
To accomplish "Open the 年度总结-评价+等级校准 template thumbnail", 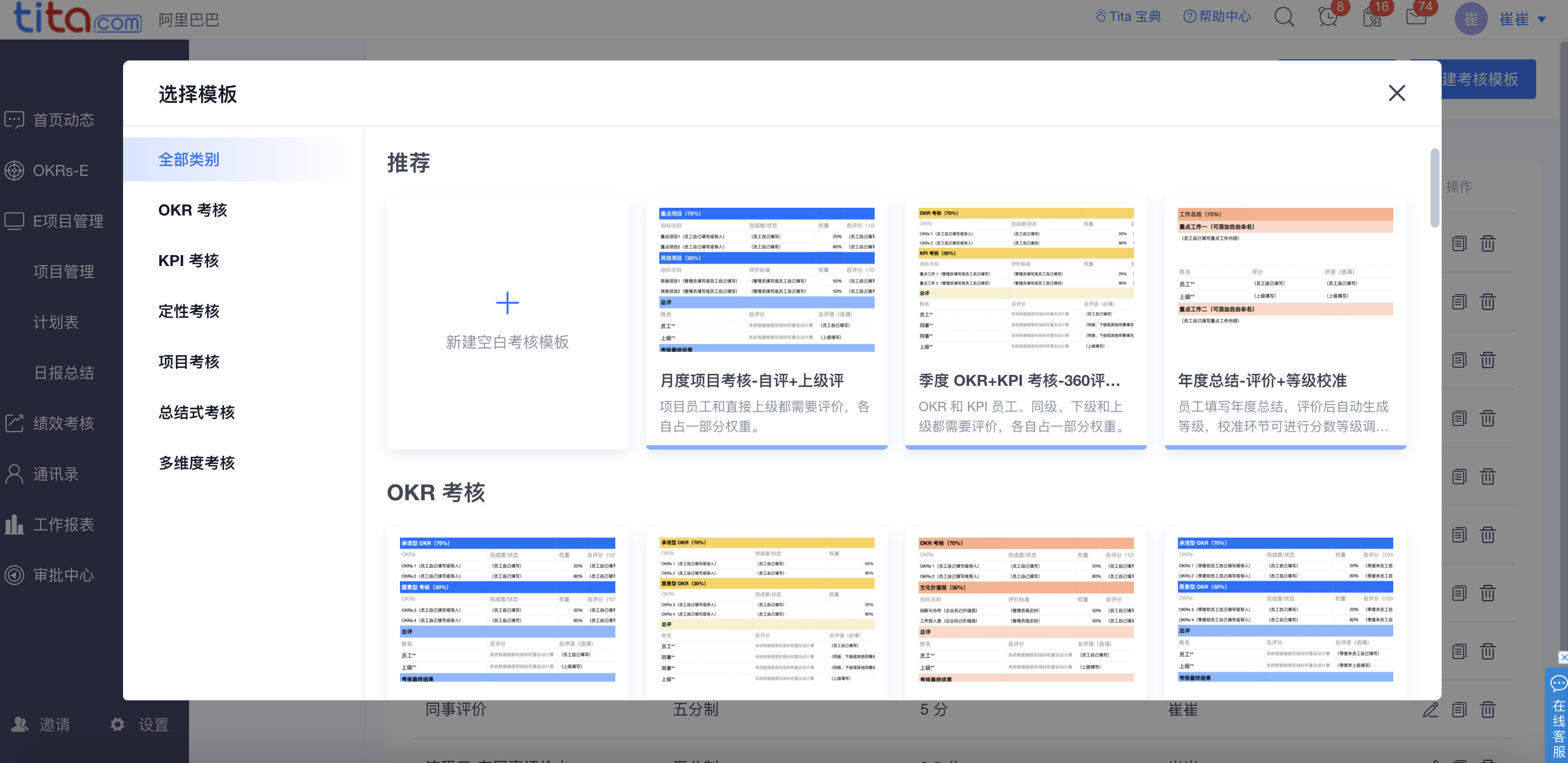I will (x=1285, y=279).
